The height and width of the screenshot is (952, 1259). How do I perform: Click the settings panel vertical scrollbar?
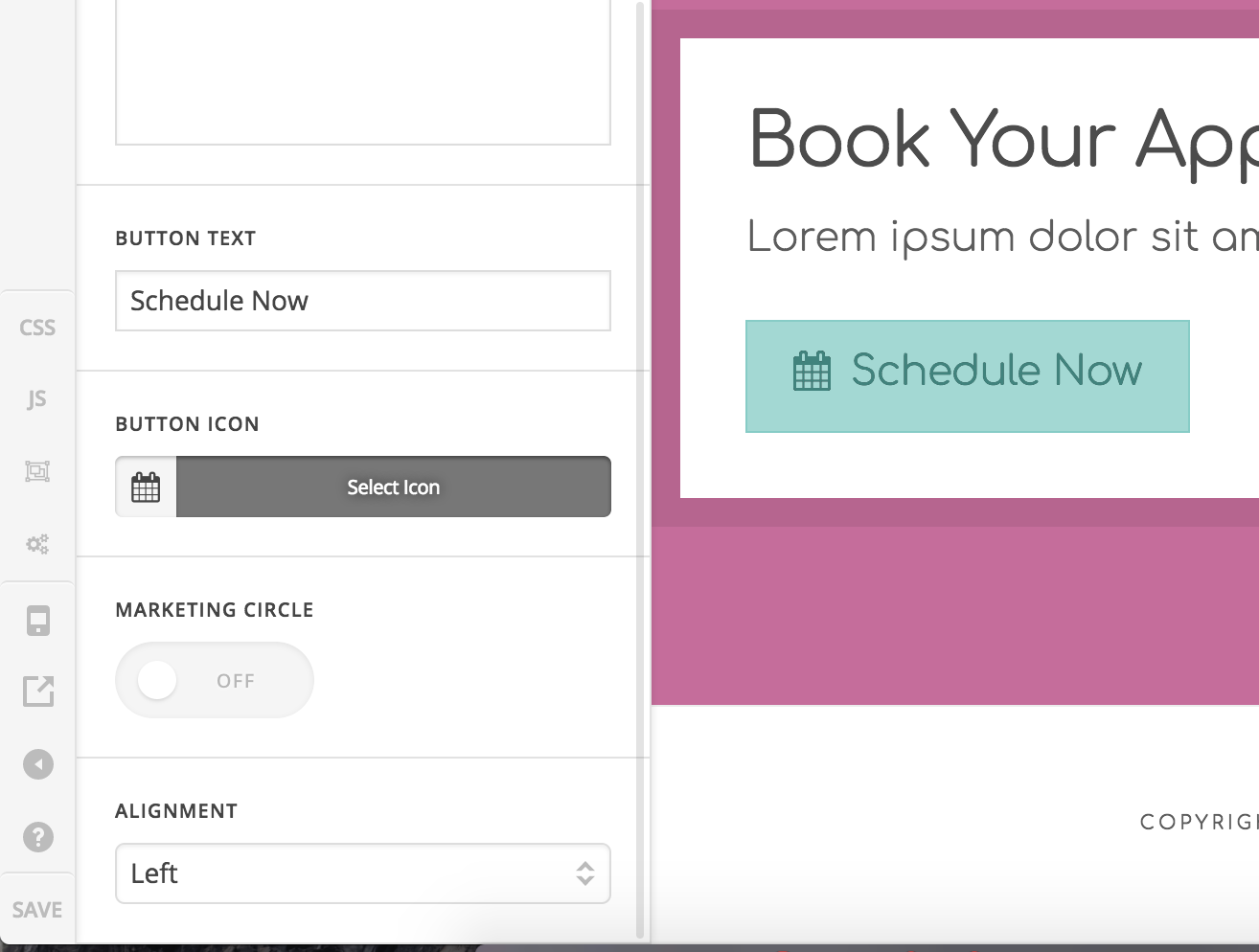tap(640, 469)
